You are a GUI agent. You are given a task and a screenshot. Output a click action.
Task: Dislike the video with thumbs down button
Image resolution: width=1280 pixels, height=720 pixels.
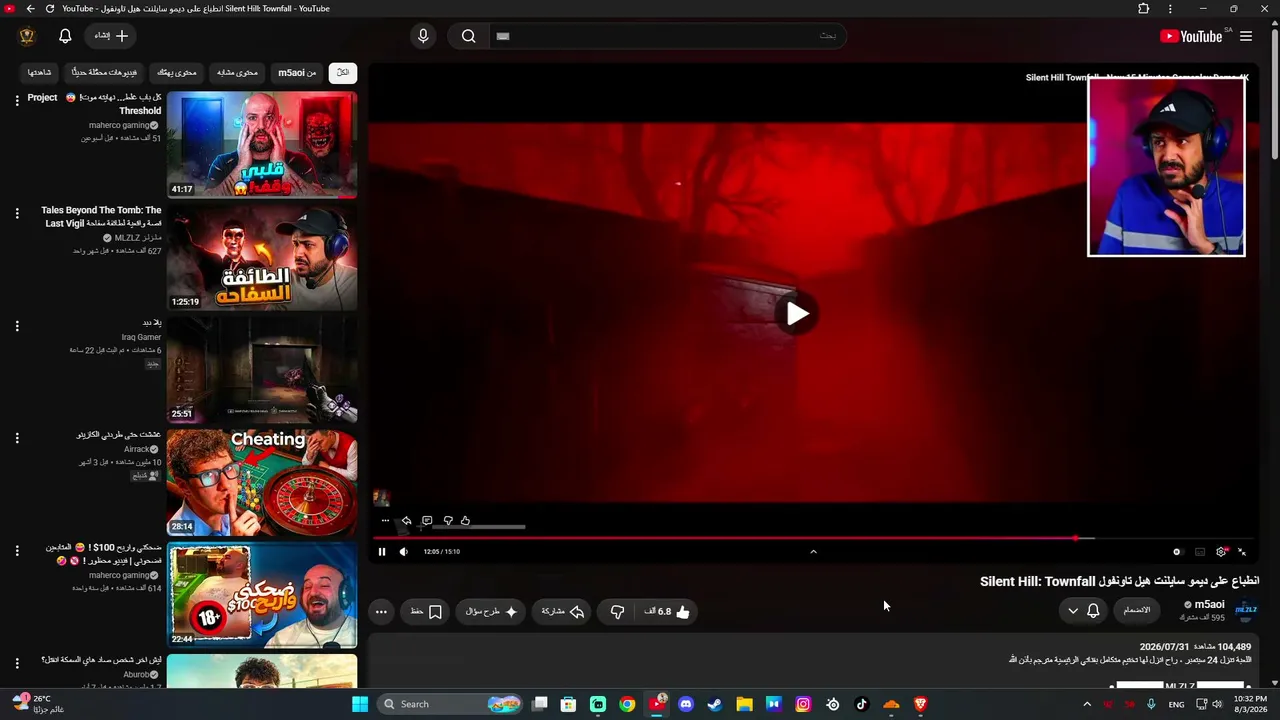tap(617, 612)
